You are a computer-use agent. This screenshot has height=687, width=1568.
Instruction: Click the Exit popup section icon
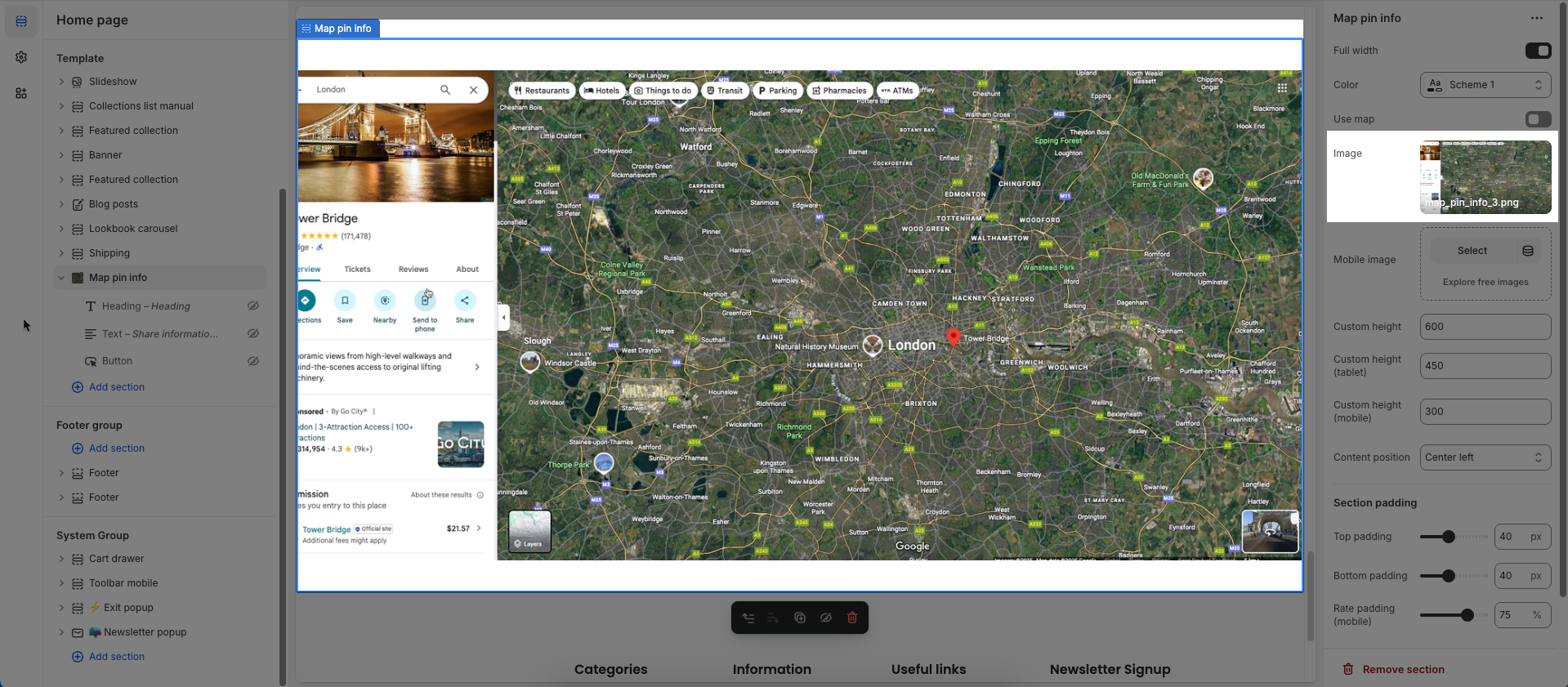[x=78, y=608]
